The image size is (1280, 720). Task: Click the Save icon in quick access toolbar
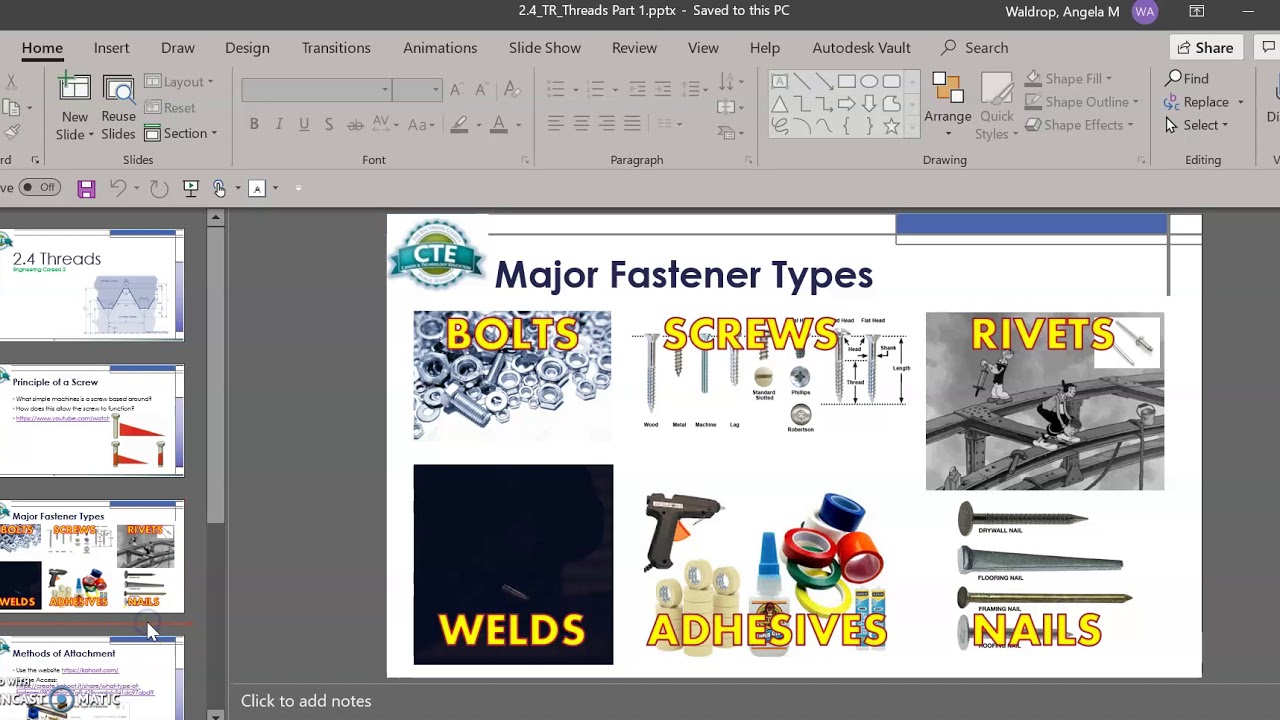(x=86, y=188)
